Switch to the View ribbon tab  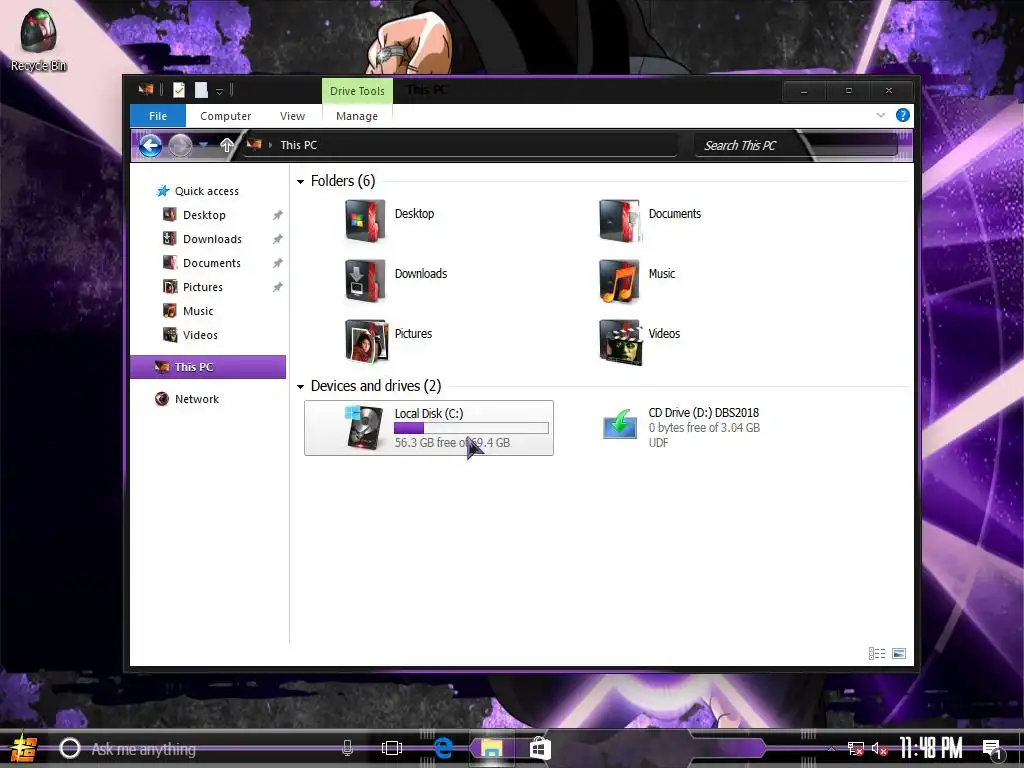pos(292,116)
